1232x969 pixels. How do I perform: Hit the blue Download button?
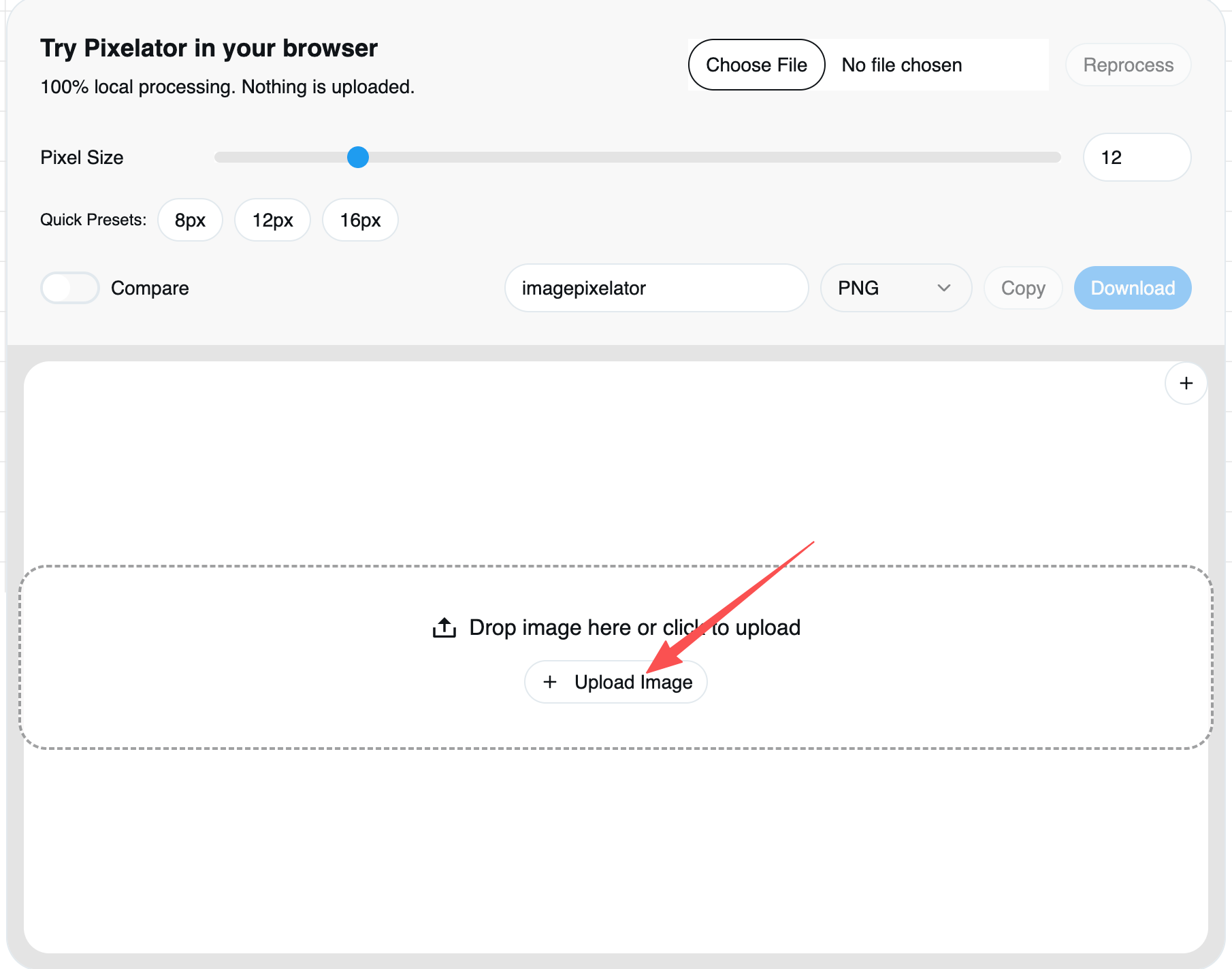point(1133,288)
